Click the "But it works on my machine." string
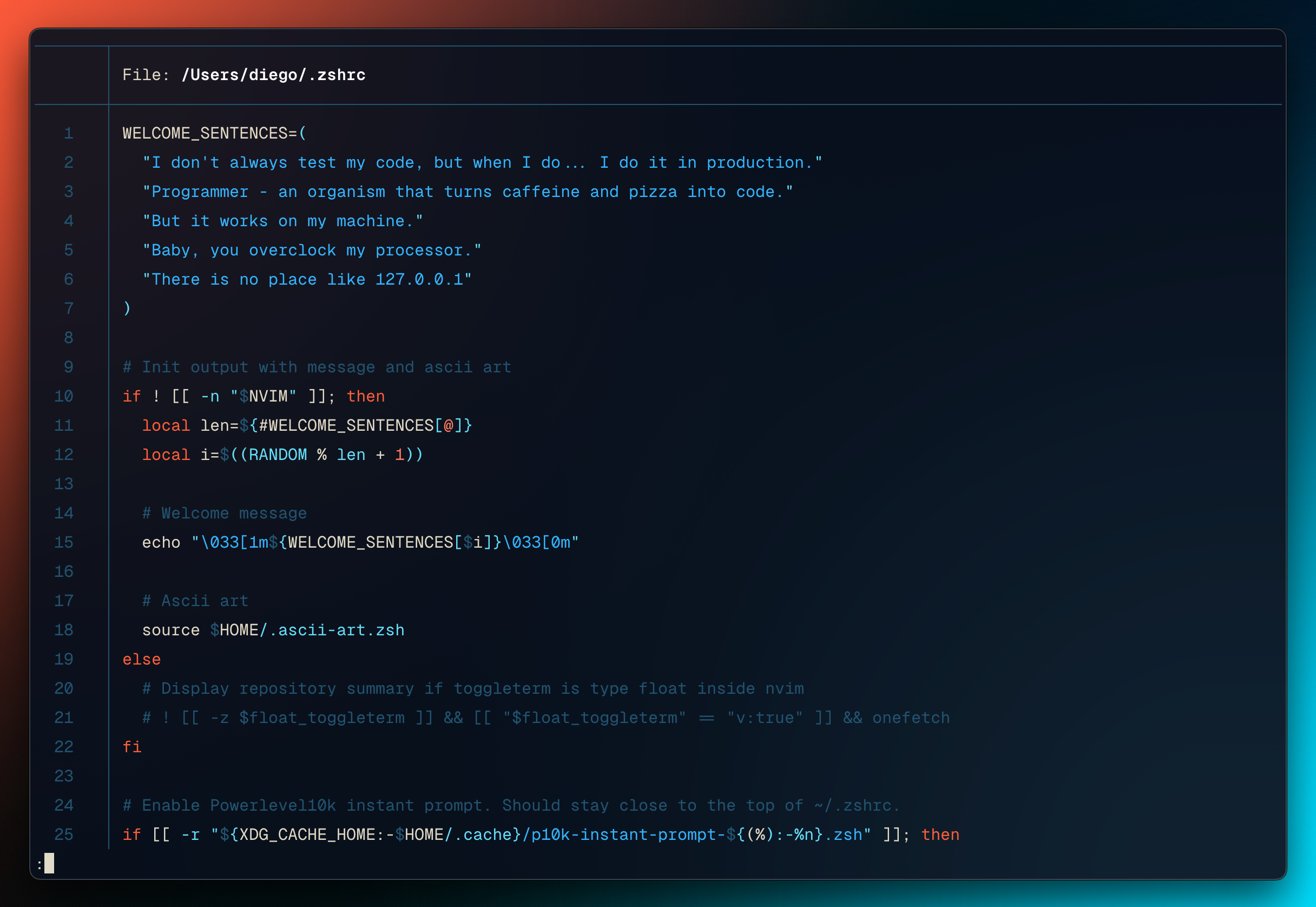Image resolution: width=1316 pixels, height=907 pixels. [283, 221]
